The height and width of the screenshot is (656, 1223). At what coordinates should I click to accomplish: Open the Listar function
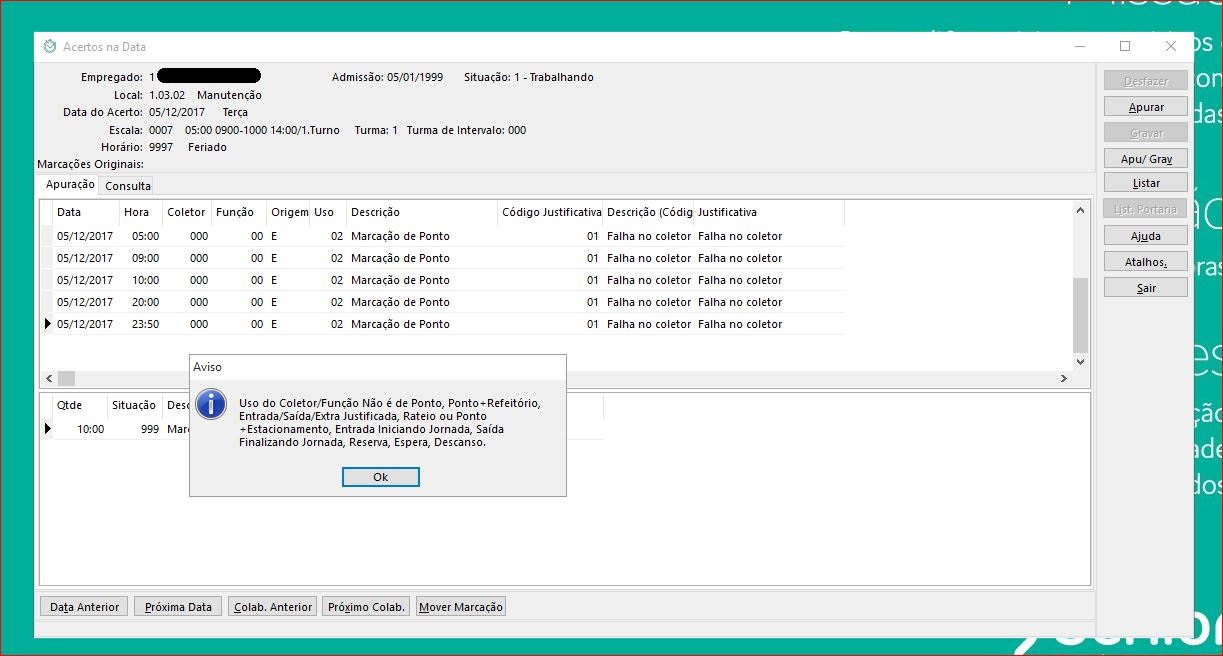(x=1146, y=183)
